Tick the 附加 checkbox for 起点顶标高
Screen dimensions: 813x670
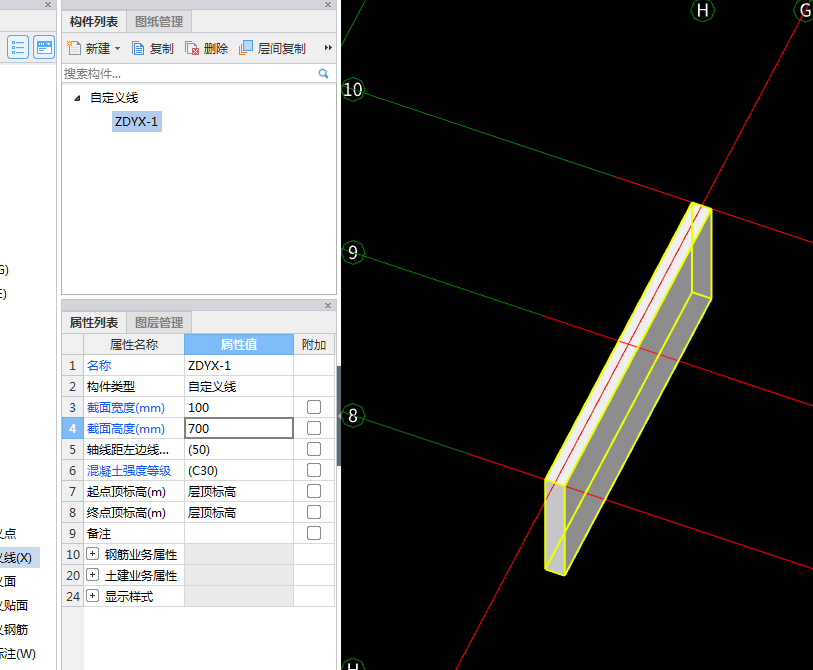[314, 491]
